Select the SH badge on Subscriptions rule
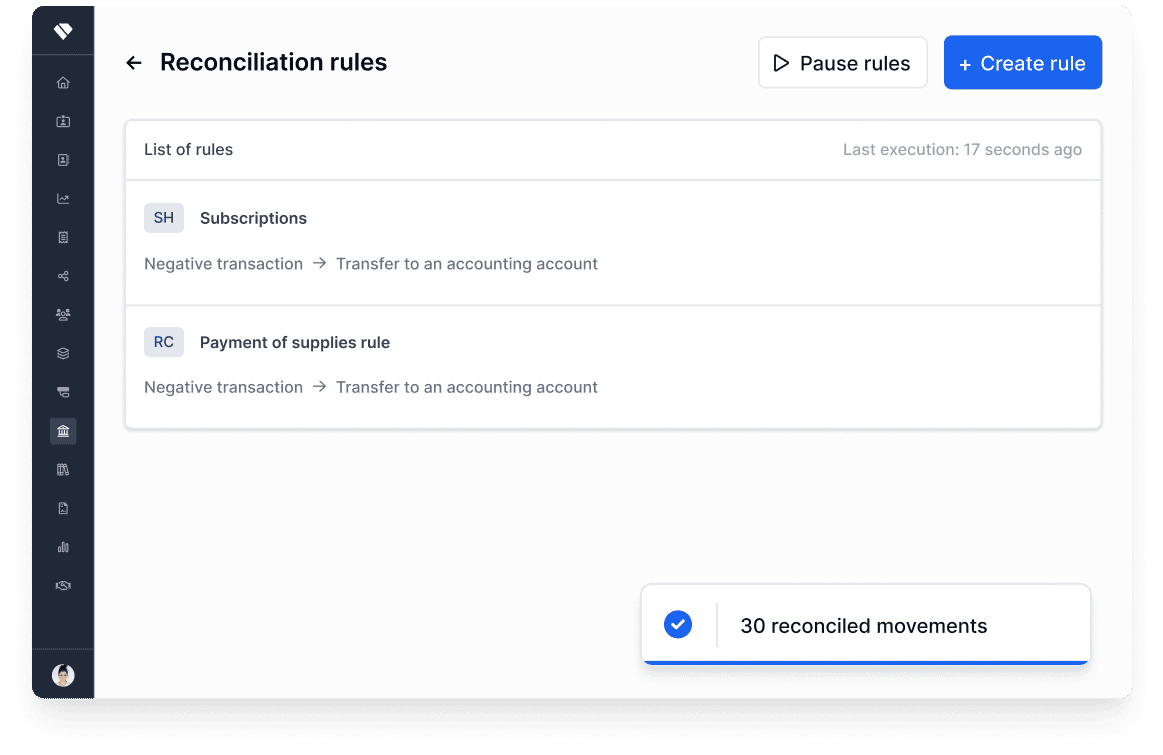Viewport: 1163px width, 755px height. coord(164,217)
